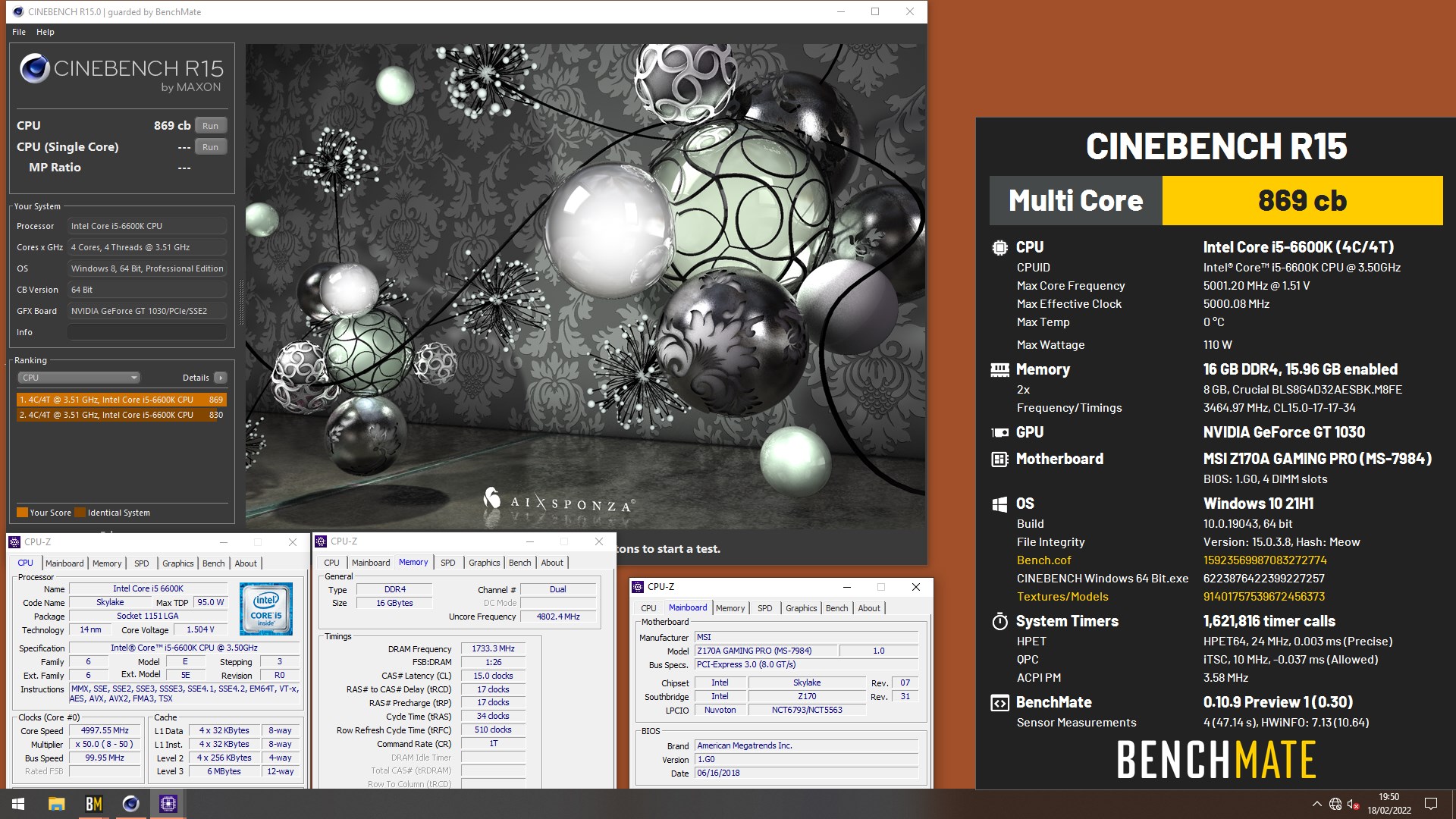Click the Textures/Models hash value in BenchMate panel
The height and width of the screenshot is (819, 1456).
[1264, 597]
